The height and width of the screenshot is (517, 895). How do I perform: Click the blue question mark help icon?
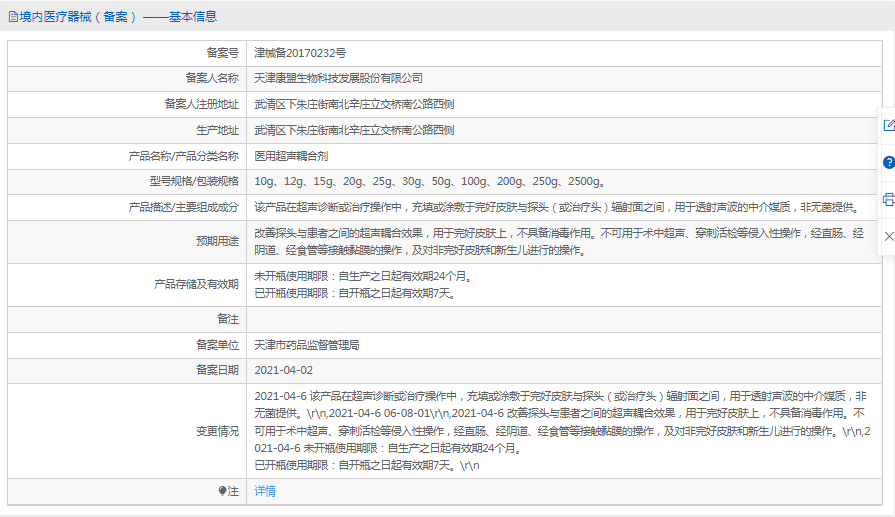click(889, 163)
